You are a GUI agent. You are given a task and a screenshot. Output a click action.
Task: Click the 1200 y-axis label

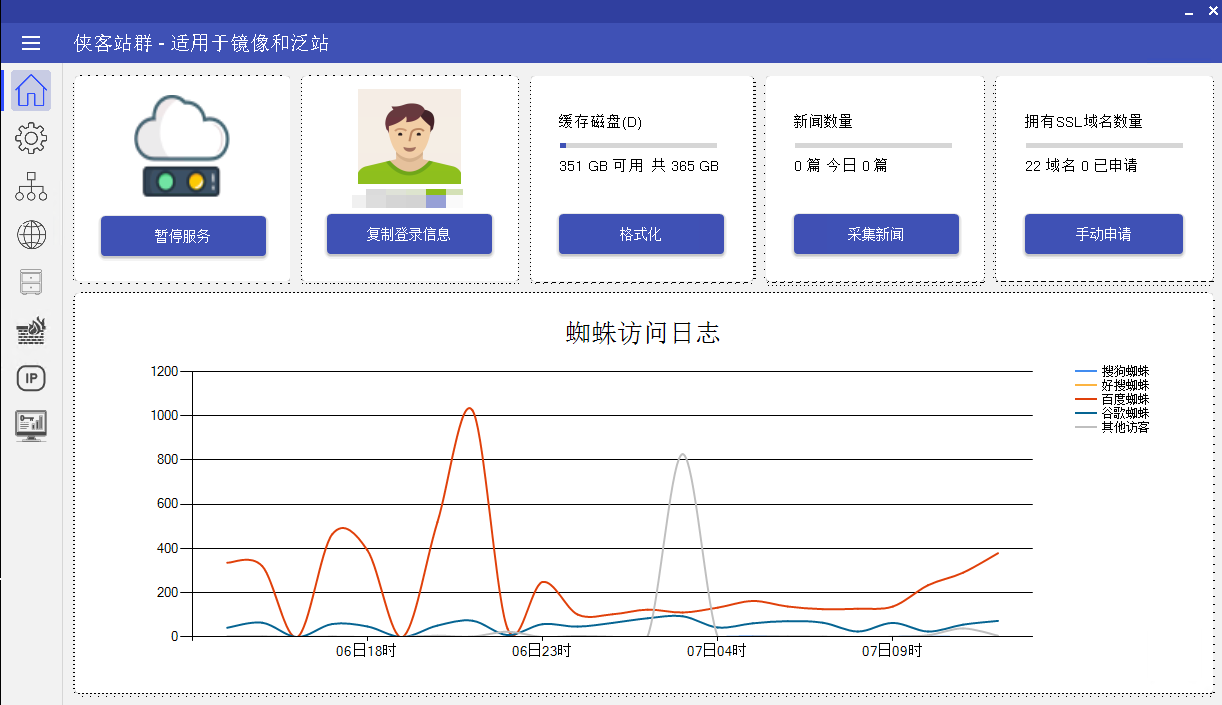(164, 372)
